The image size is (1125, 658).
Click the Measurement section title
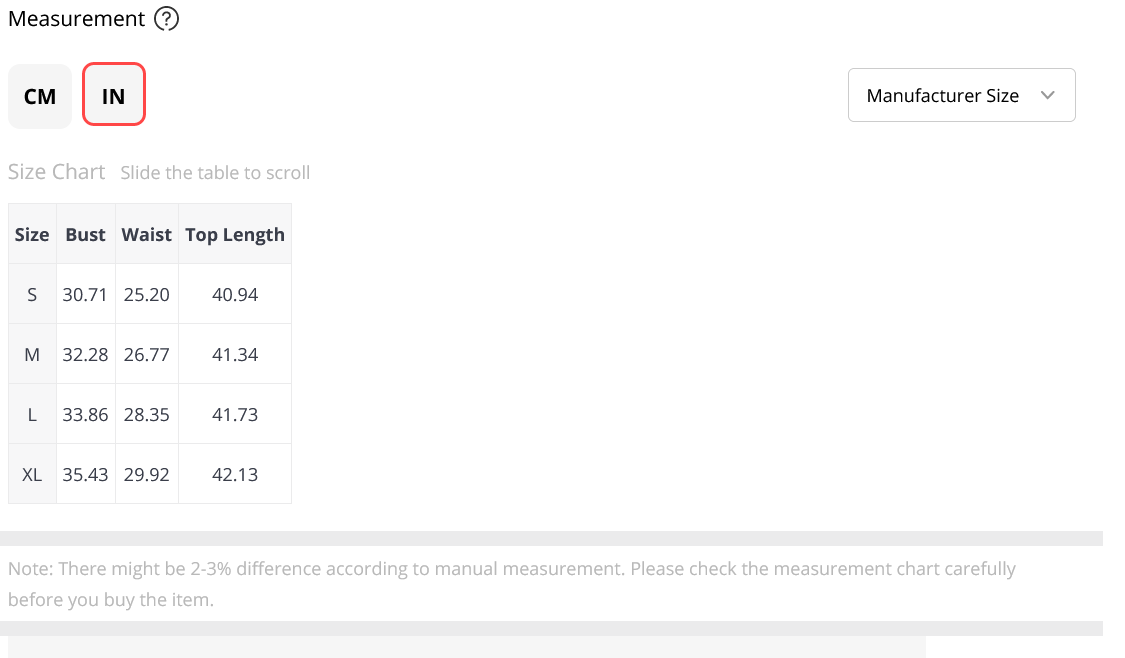tap(77, 19)
